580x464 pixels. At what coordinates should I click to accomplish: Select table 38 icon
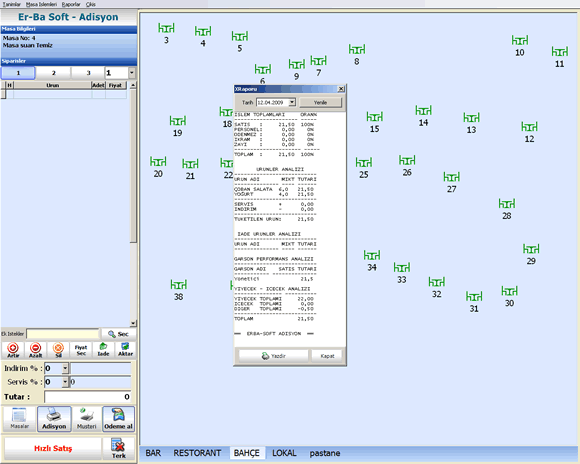click(x=178, y=285)
